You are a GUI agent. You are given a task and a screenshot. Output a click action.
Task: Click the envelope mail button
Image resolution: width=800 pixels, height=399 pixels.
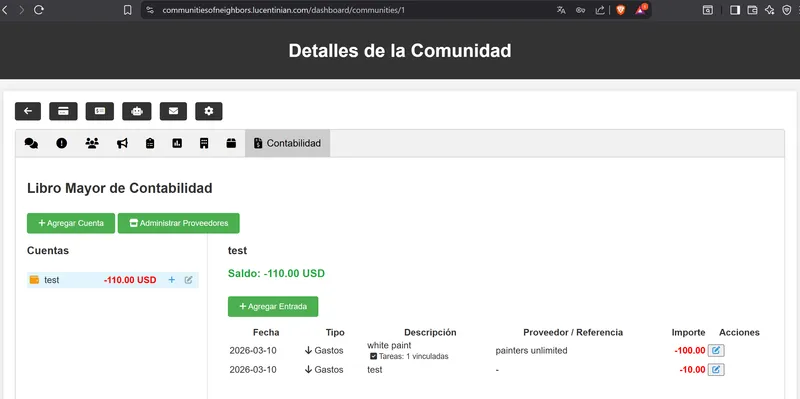(x=173, y=111)
